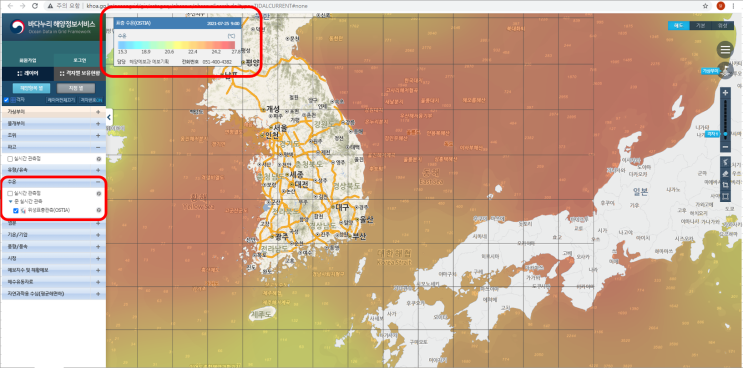
Task: Select the 기본 map type tab
Action: tap(700, 26)
